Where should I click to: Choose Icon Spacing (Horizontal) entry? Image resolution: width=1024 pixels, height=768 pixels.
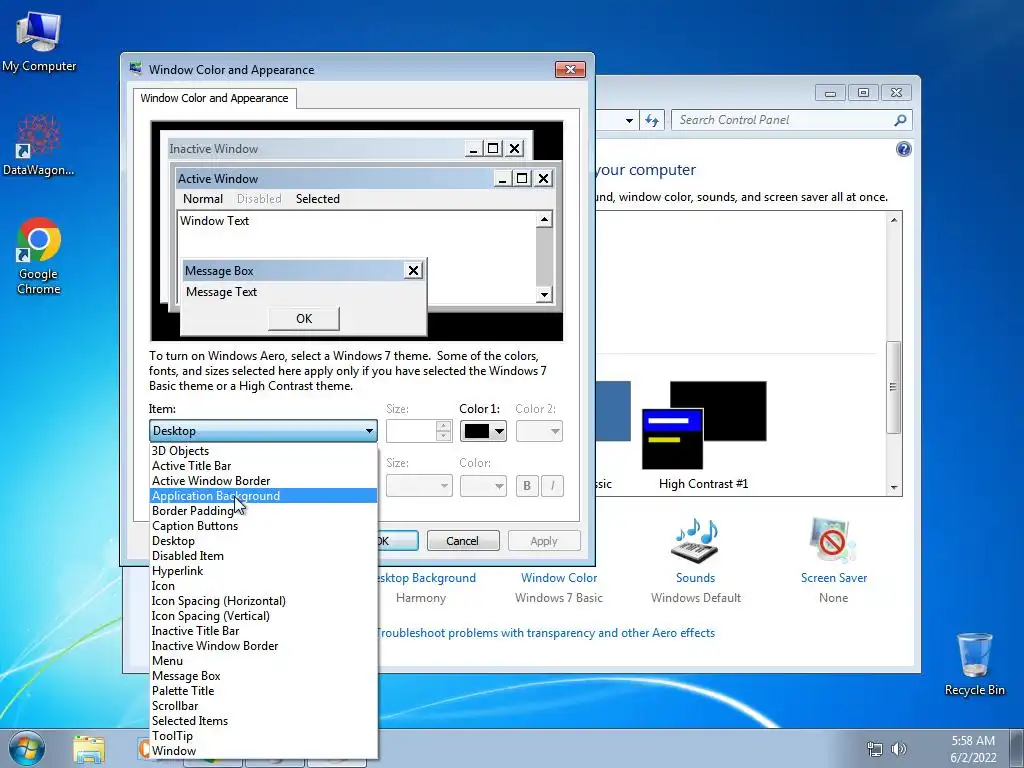click(x=263, y=601)
